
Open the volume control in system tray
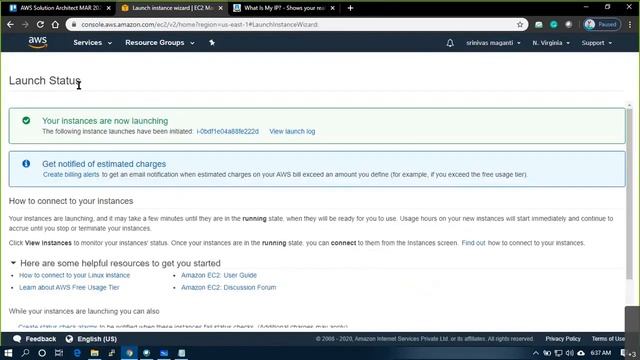[570, 353]
